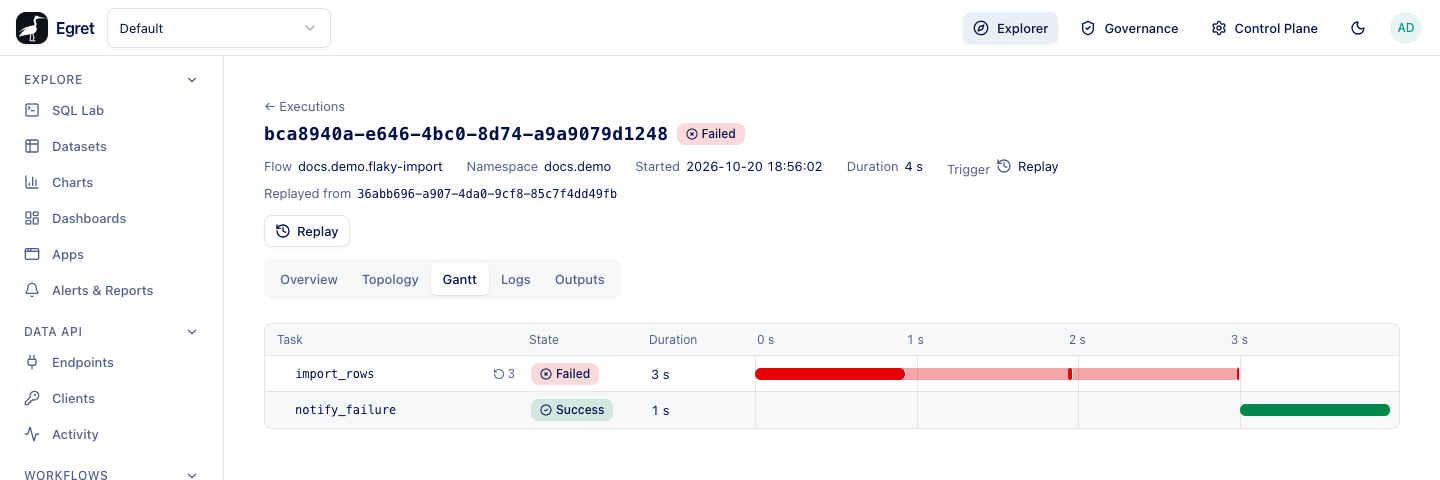Click the Explorer compass icon
1440x480 pixels.
tap(981, 28)
